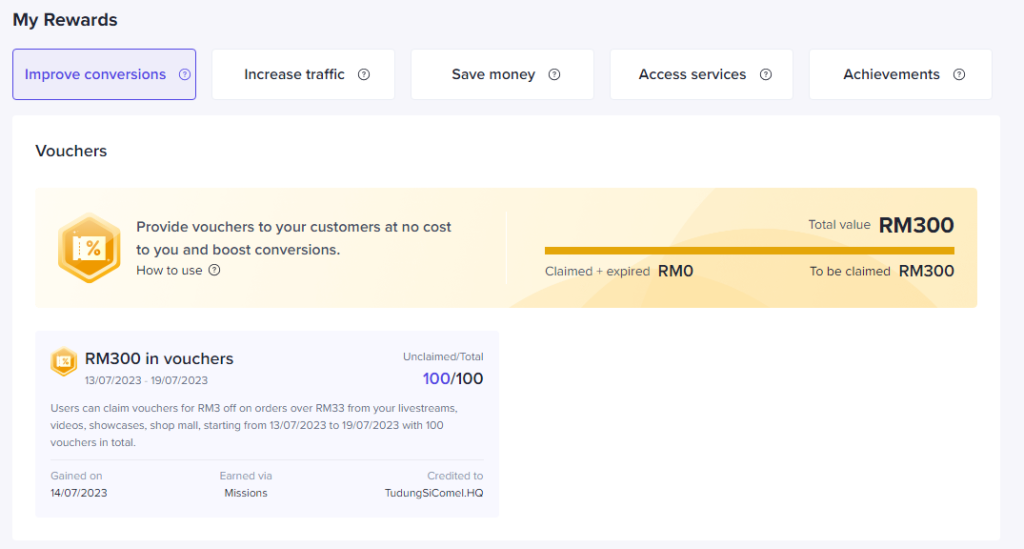Click the Total value RM300 amount
1024x549 pixels.
click(916, 225)
